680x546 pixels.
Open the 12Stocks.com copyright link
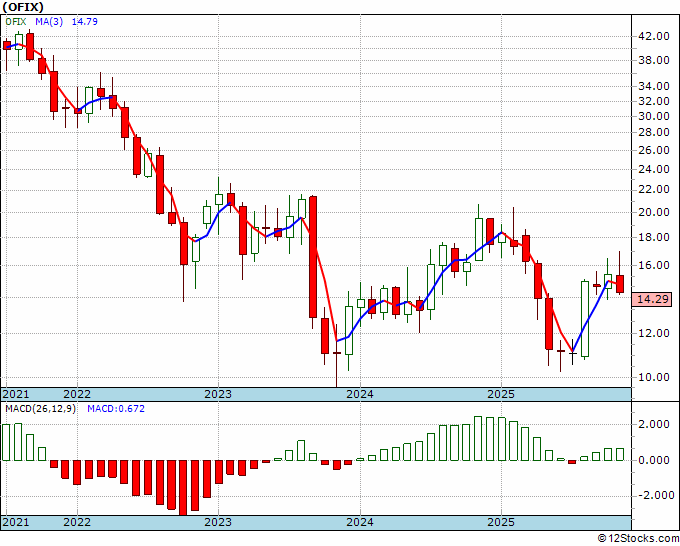click(638, 539)
